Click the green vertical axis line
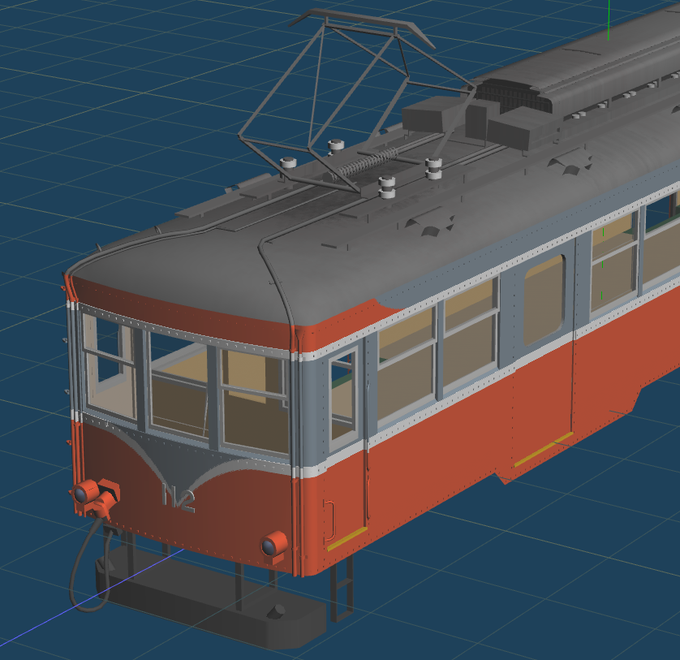The image size is (680, 660). tap(609, 20)
